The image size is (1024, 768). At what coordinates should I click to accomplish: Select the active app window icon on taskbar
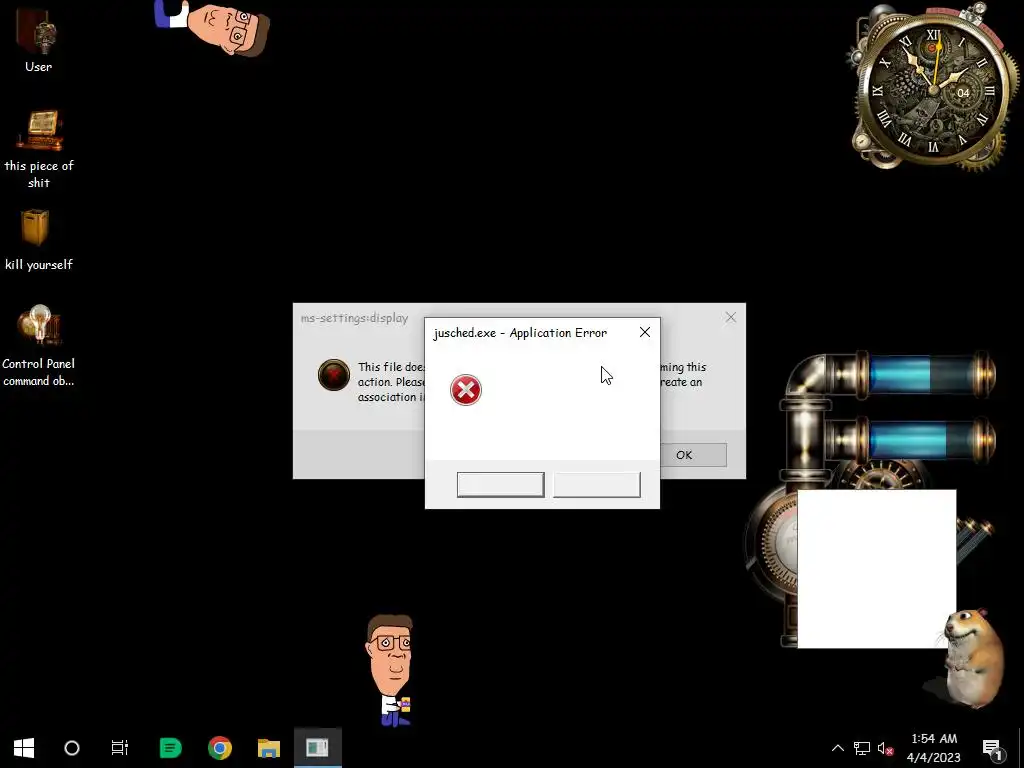point(317,748)
